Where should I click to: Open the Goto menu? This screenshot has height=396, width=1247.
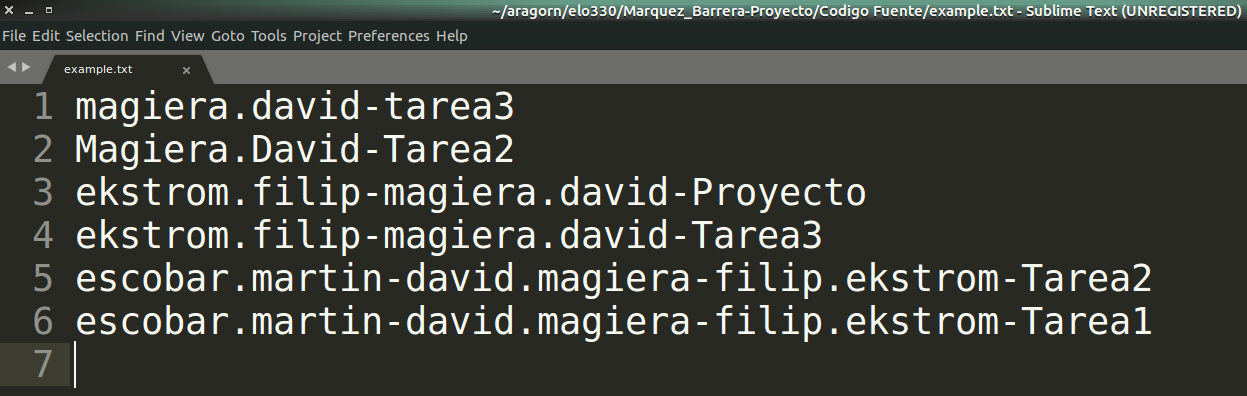228,36
